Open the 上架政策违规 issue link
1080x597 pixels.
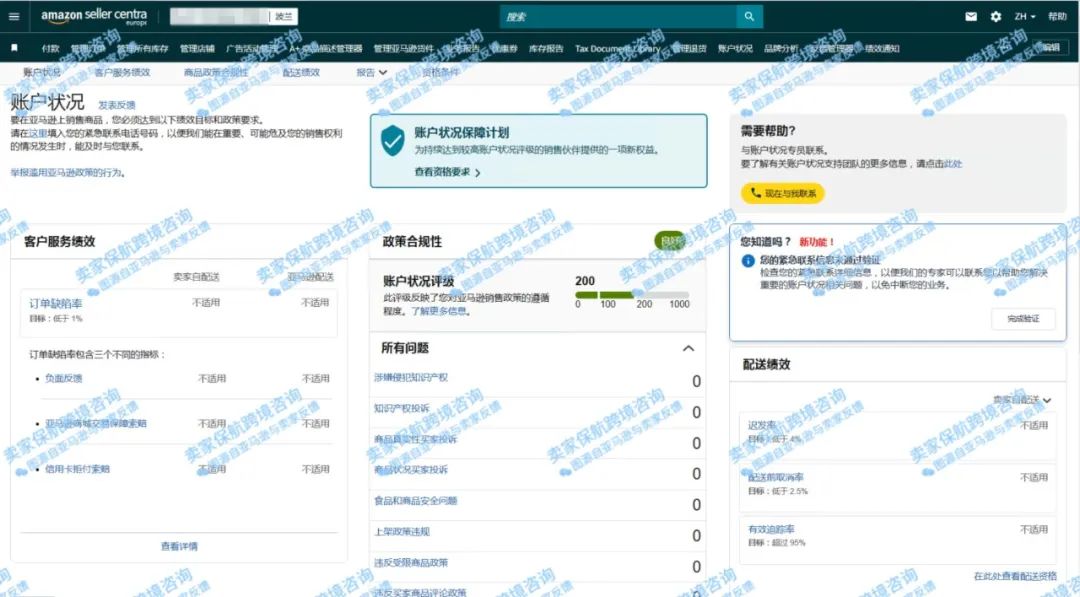point(402,532)
